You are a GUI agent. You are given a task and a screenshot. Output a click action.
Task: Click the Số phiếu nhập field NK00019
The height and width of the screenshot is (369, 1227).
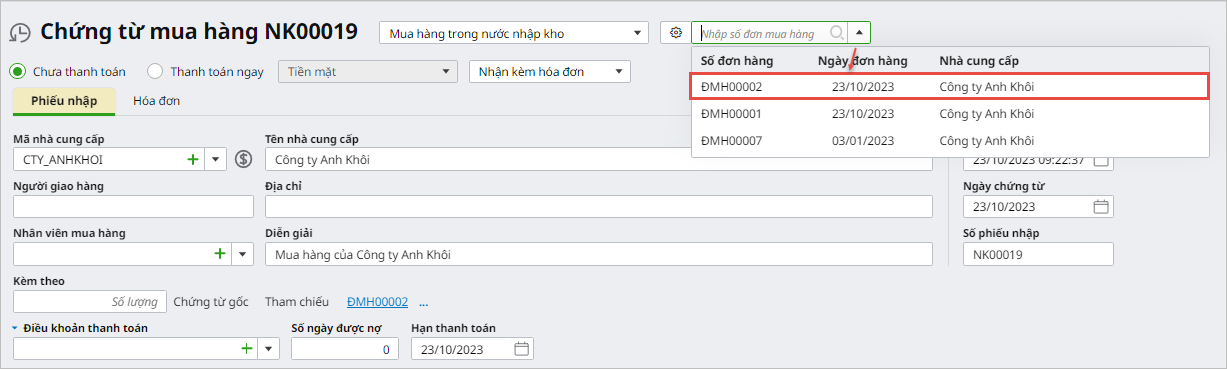click(1038, 254)
